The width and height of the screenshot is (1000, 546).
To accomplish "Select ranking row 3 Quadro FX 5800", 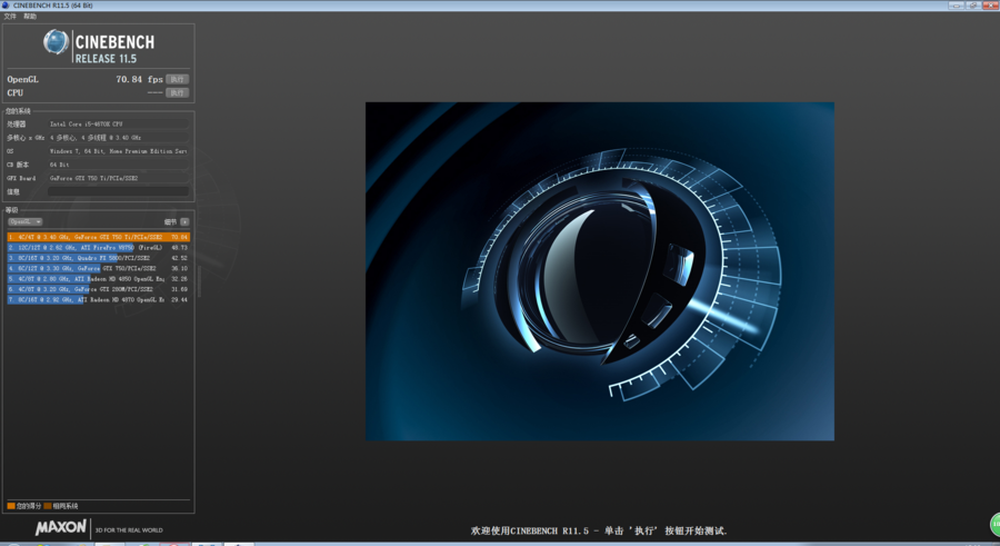I will 98,258.
